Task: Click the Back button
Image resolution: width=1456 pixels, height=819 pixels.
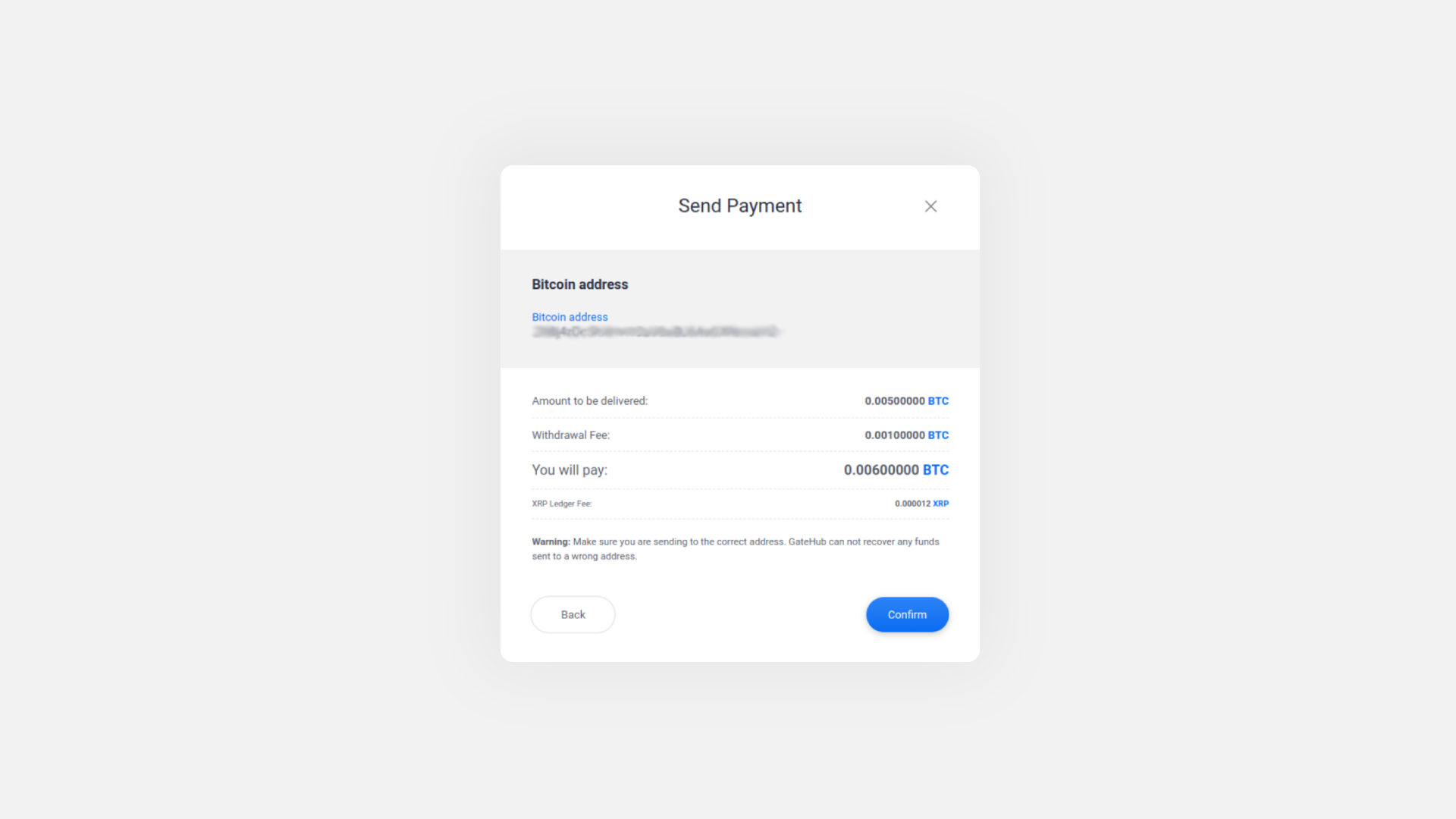Action: [x=571, y=614]
